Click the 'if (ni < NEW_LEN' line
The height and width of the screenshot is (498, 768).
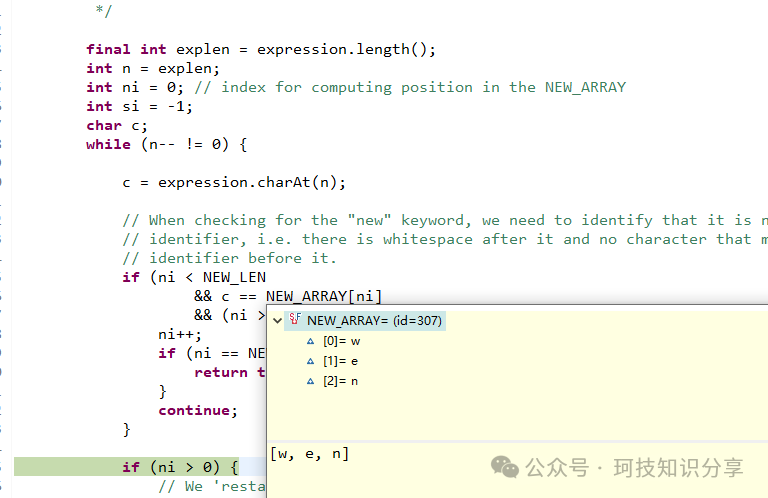[194, 278]
